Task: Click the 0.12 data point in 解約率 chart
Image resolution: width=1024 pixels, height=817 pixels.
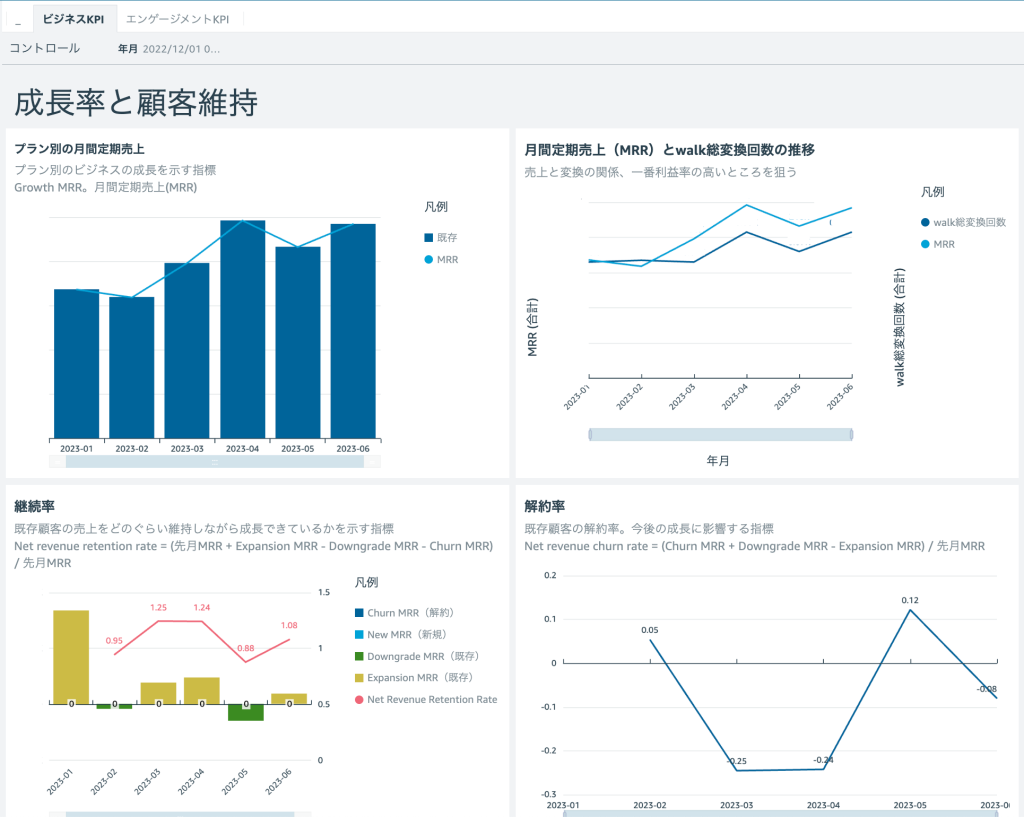Action: (910, 610)
